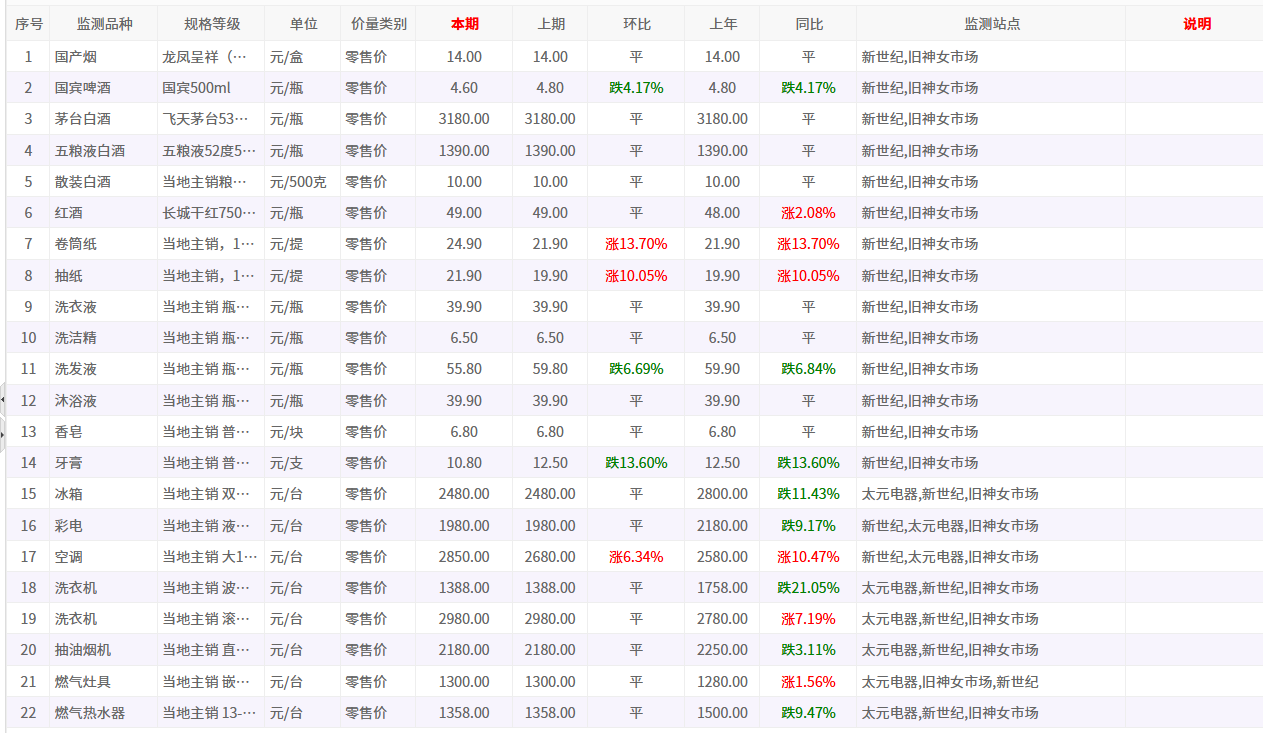This screenshot has height=733, width=1263.
Task: Click the 环比 column header
Action: click(636, 24)
